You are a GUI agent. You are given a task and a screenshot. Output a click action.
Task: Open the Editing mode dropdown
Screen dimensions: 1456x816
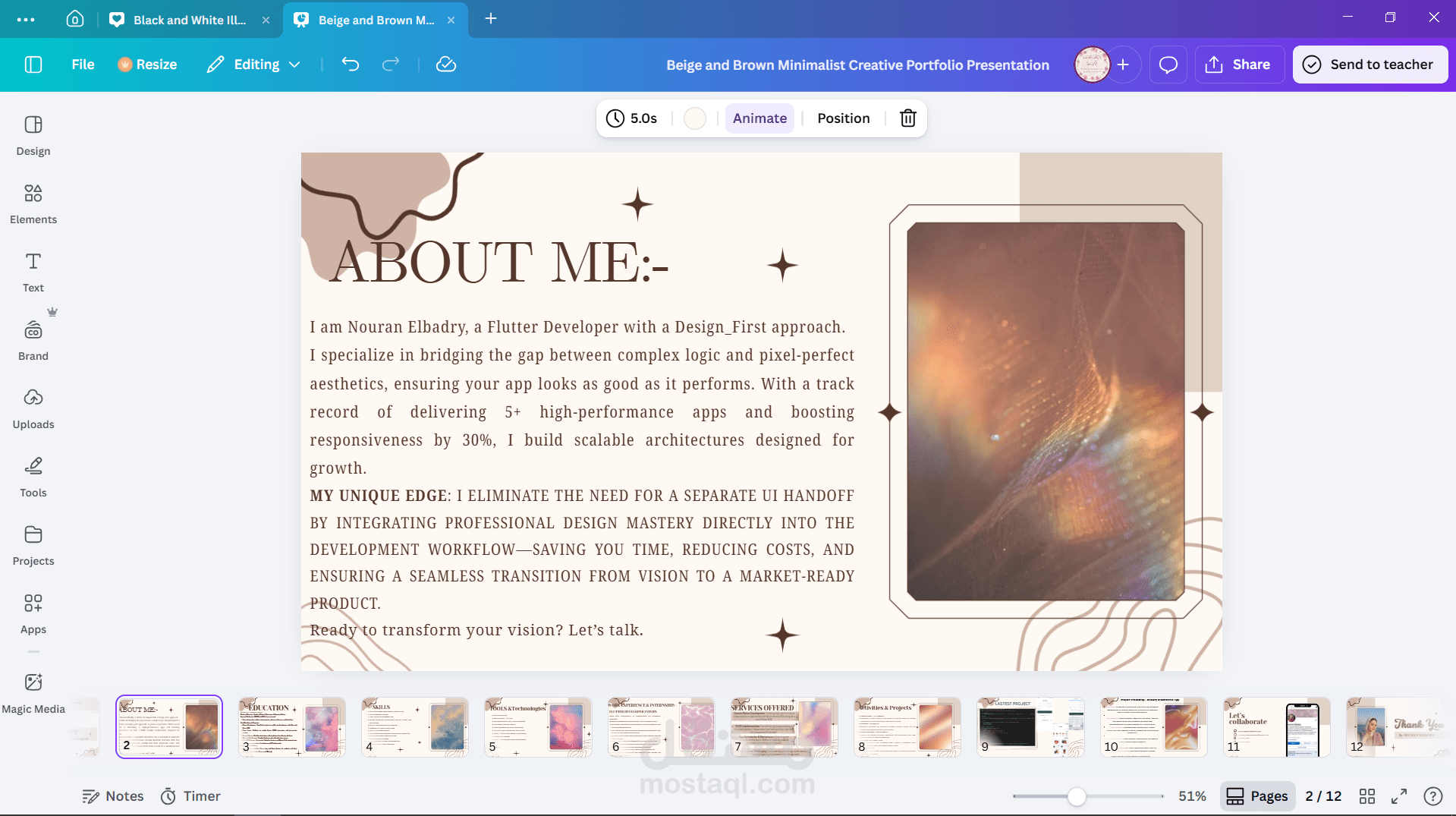click(253, 65)
